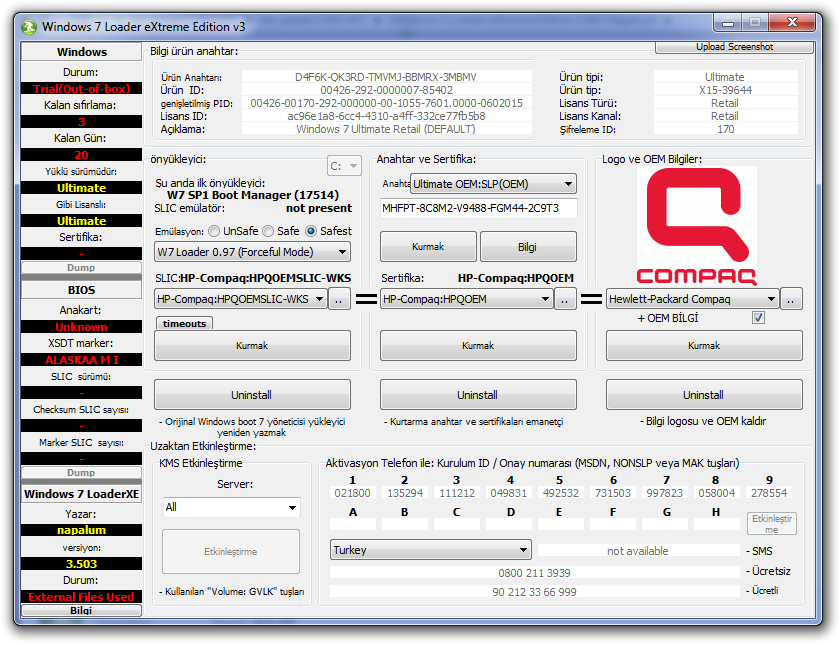
Task: Click the Windows 7 Loader title bar icon
Action: [29, 26]
